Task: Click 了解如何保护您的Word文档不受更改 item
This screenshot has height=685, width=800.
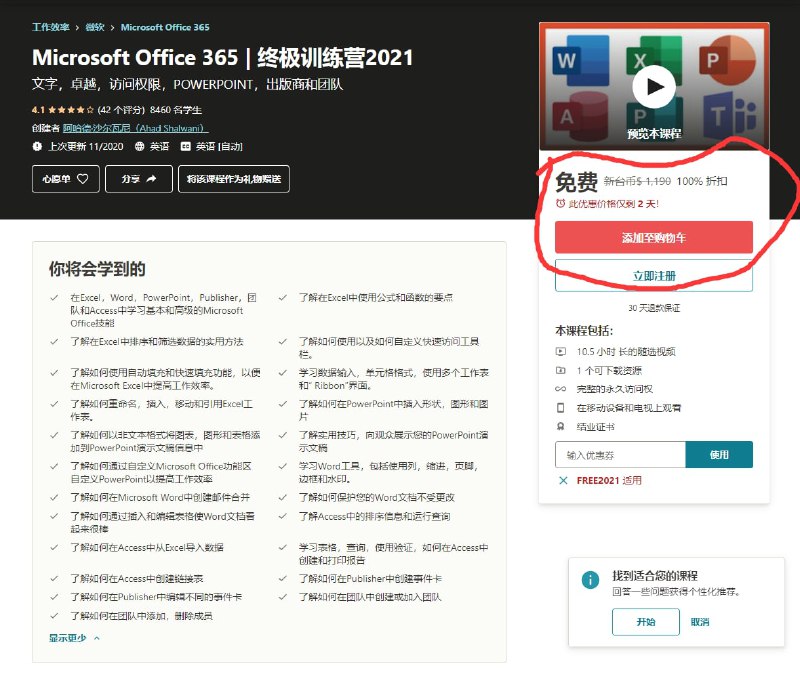Action: click(x=377, y=497)
